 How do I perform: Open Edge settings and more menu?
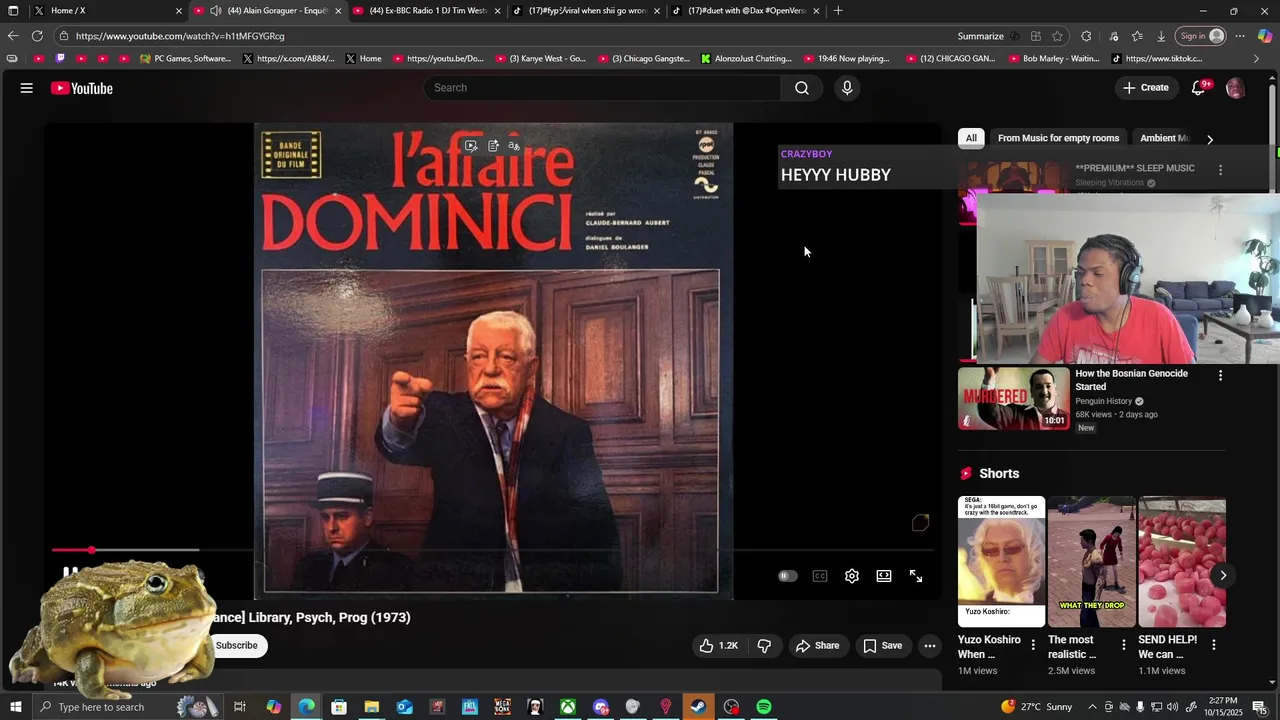[x=1240, y=36]
